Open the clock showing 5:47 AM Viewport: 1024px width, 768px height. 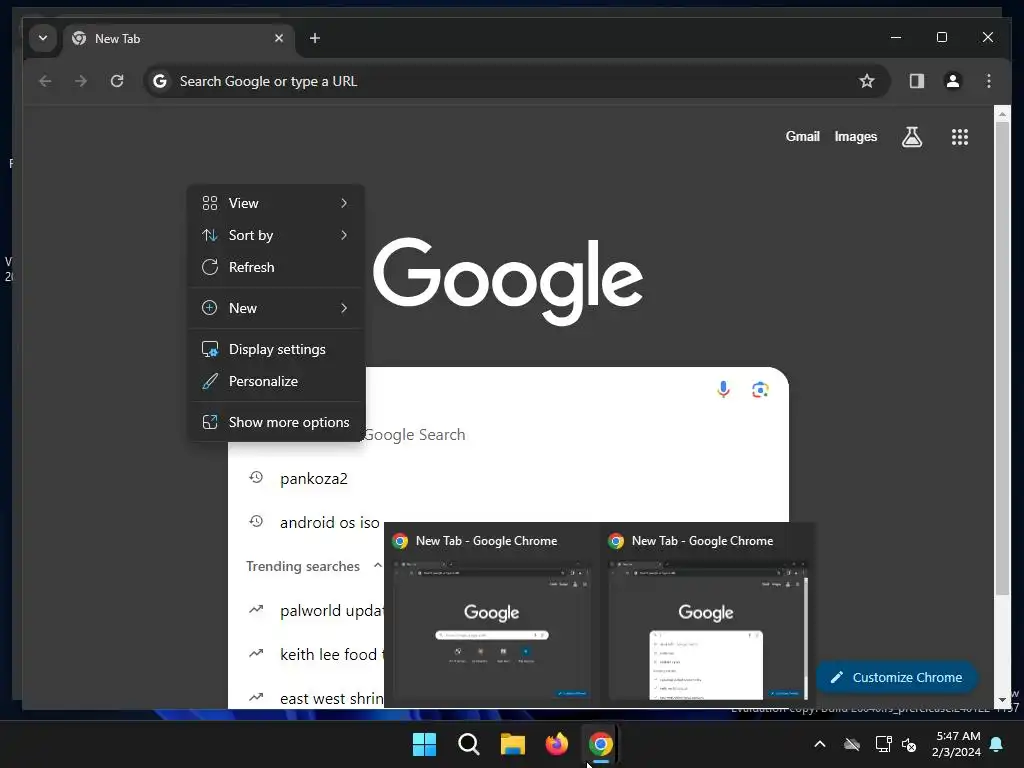[x=957, y=744]
